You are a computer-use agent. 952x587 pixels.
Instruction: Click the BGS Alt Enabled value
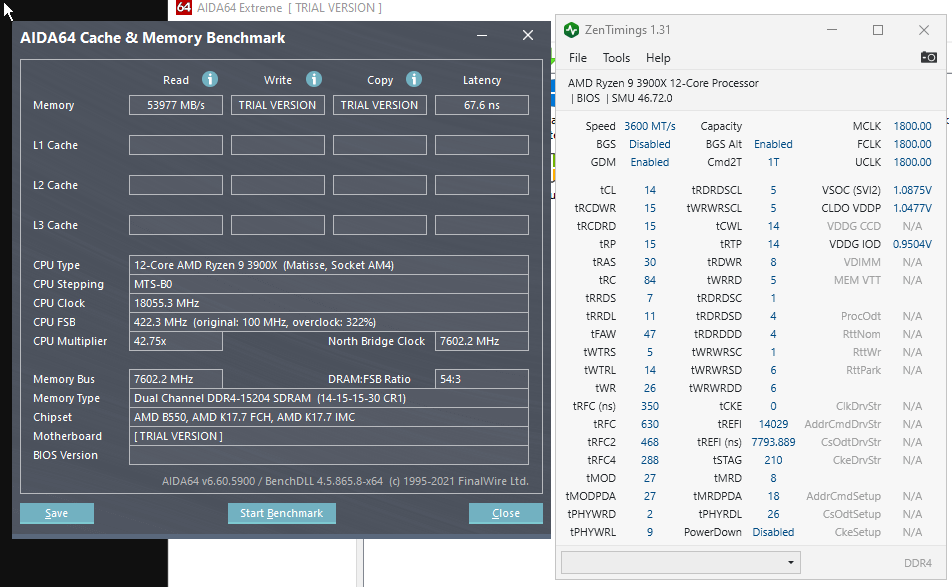pyautogui.click(x=773, y=144)
